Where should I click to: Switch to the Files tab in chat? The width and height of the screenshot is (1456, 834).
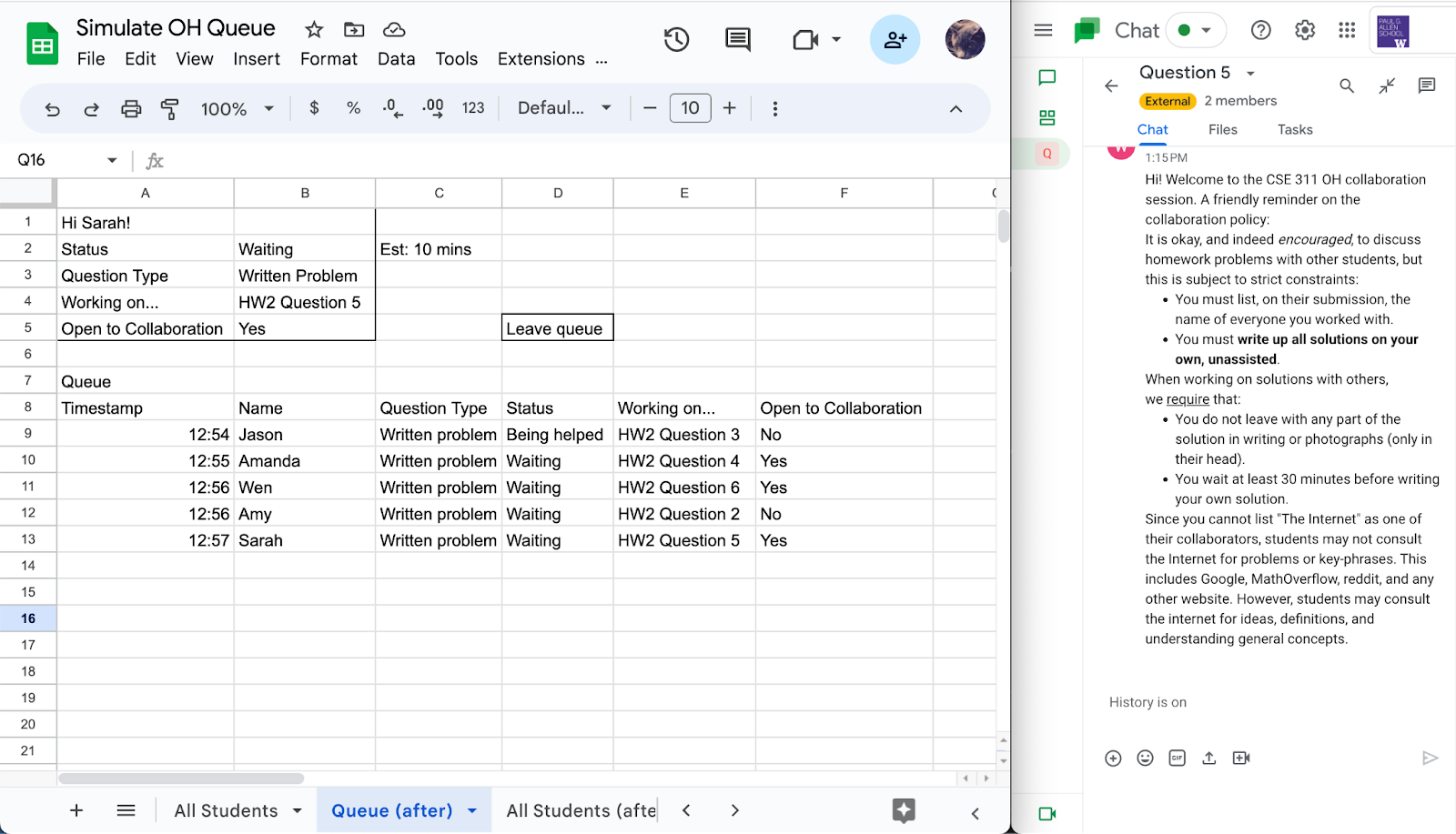point(1222,129)
